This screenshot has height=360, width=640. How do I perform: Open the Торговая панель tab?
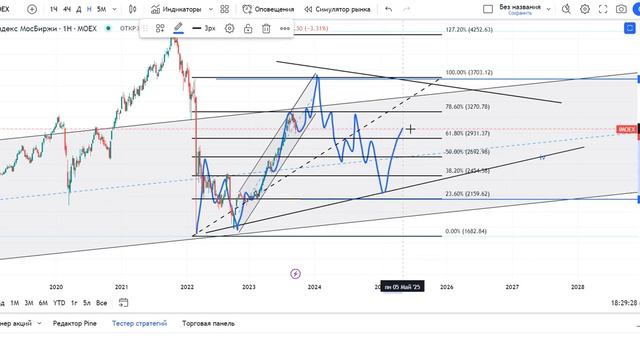coord(208,323)
